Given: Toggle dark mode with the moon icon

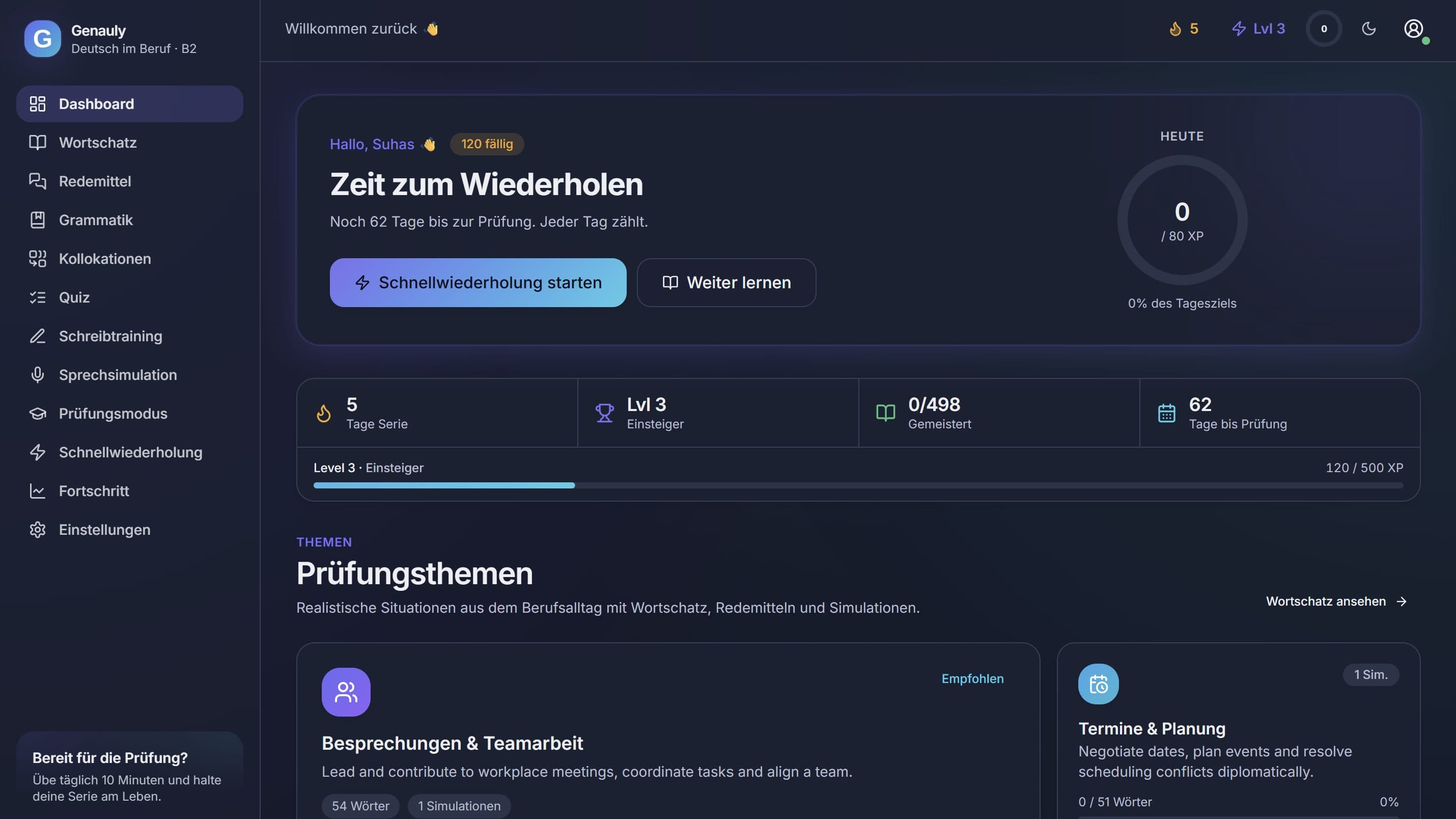Looking at the screenshot, I should 1368,29.
